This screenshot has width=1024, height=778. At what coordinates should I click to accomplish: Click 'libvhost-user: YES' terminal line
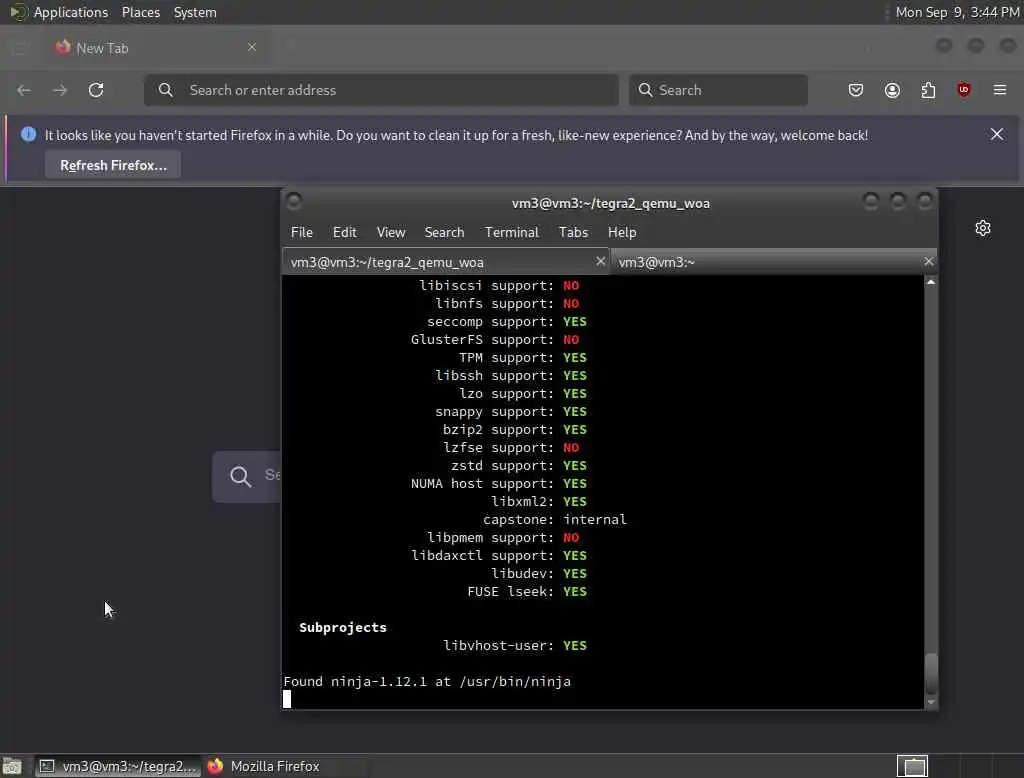[x=515, y=645]
